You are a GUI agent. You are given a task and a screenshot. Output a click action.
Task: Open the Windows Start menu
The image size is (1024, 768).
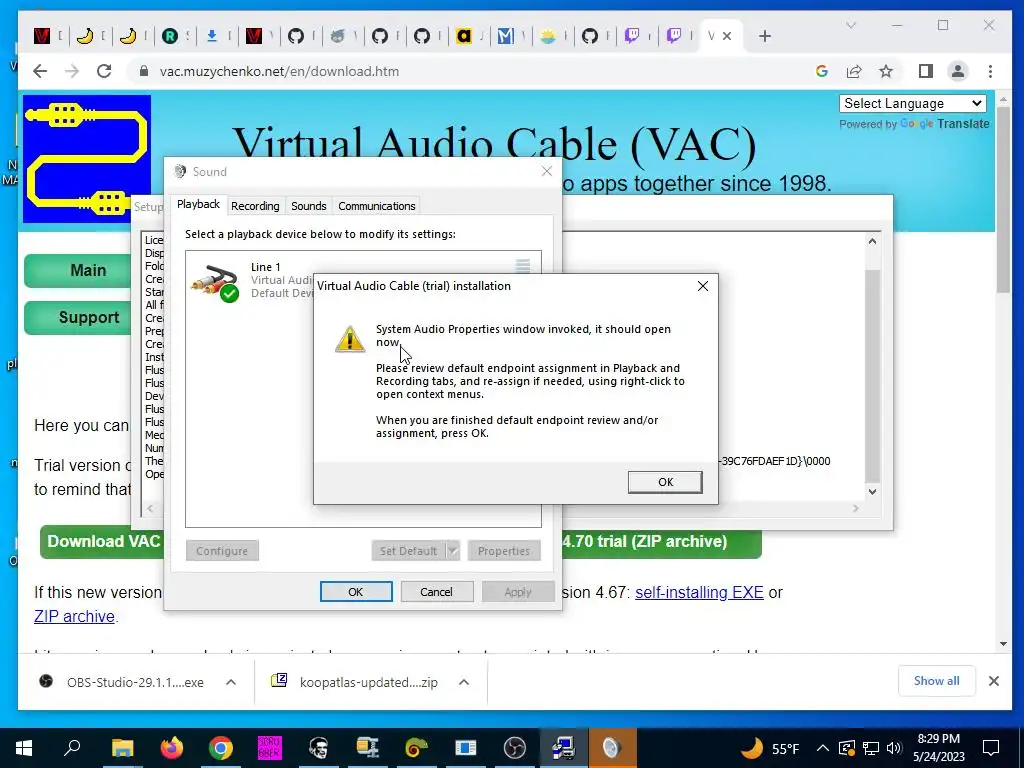(24, 748)
